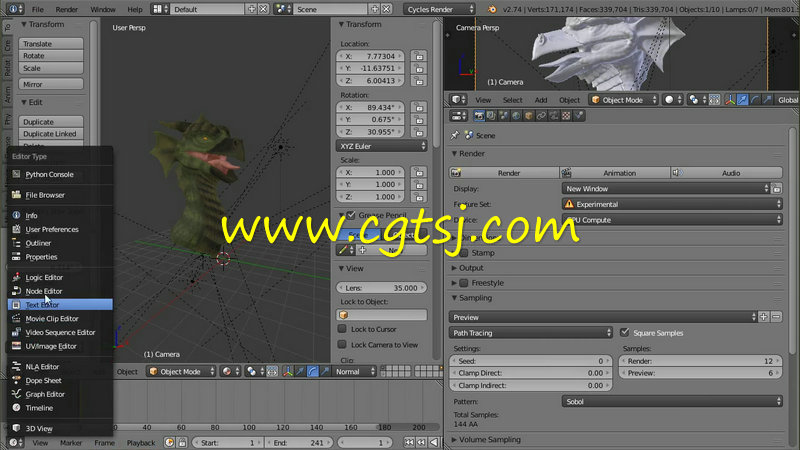800x450 pixels.
Task: Open the GPU Compute device dropdown
Action: 672,220
